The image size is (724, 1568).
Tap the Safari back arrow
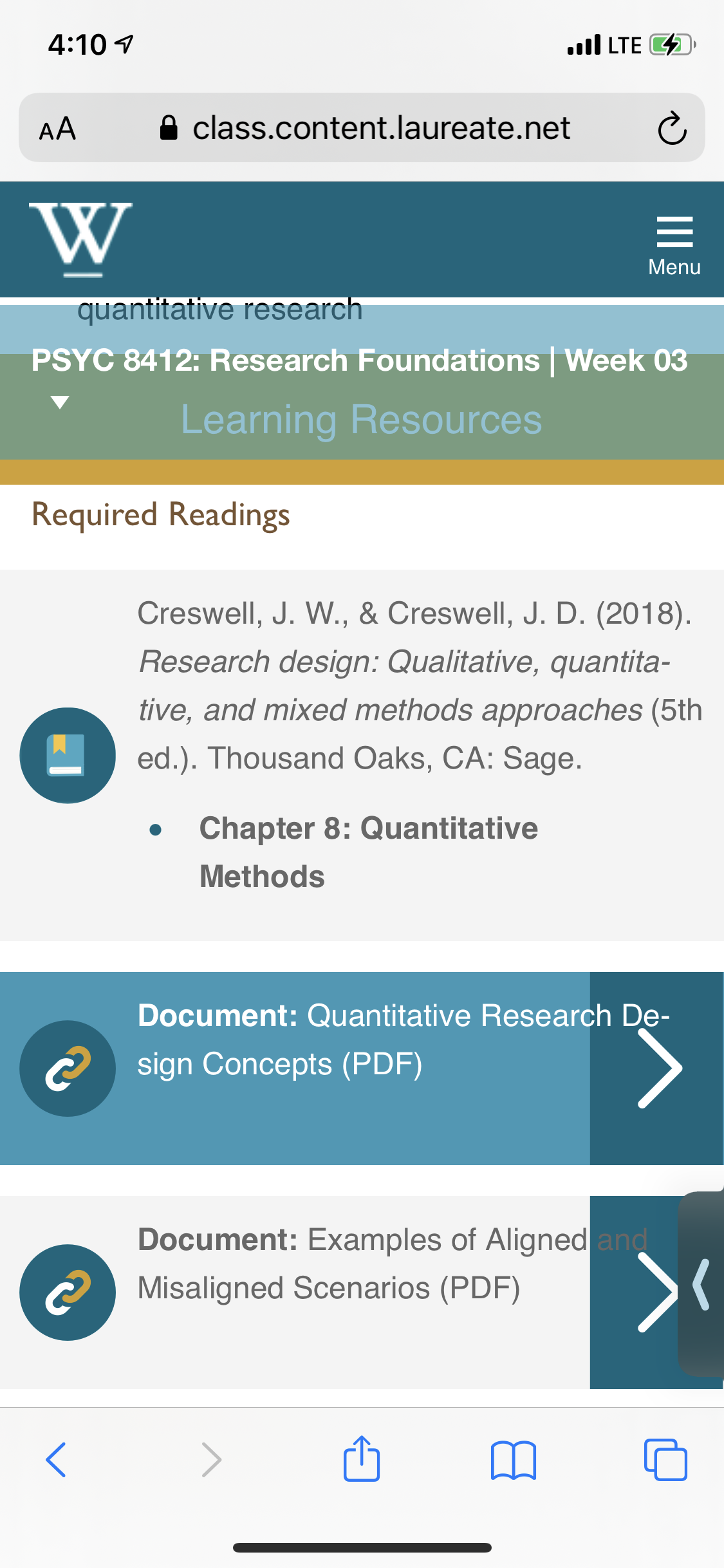point(56,1459)
